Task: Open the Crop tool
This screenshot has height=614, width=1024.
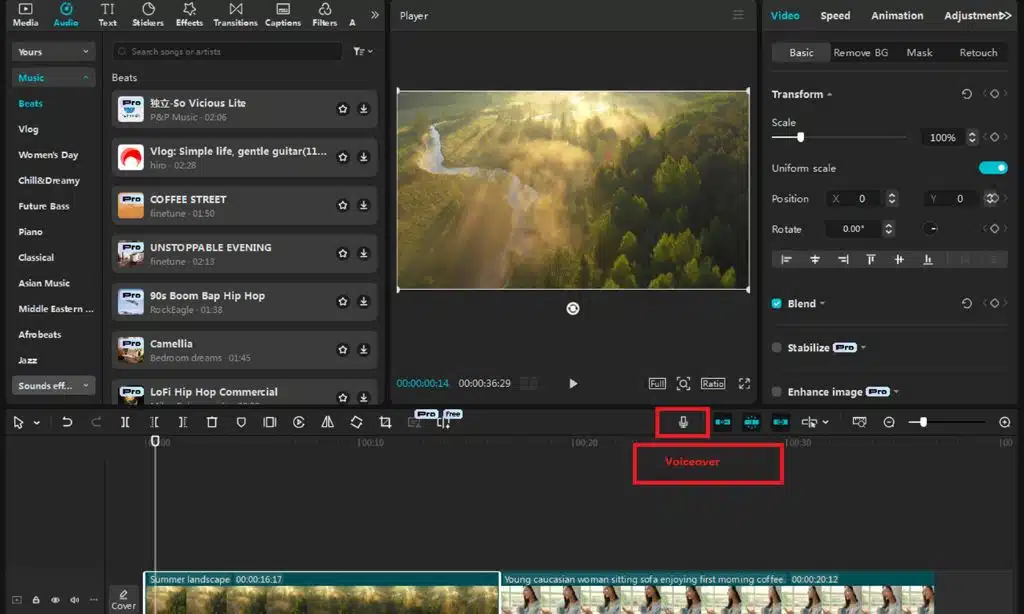Action: tap(385, 421)
